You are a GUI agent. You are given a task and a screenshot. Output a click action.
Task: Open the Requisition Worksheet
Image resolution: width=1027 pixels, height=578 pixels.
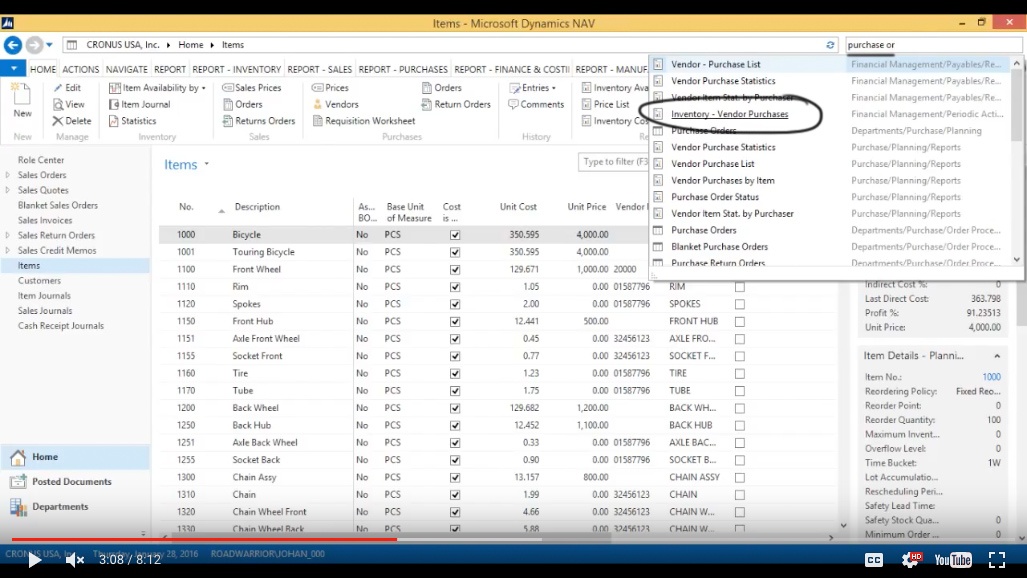(364, 121)
